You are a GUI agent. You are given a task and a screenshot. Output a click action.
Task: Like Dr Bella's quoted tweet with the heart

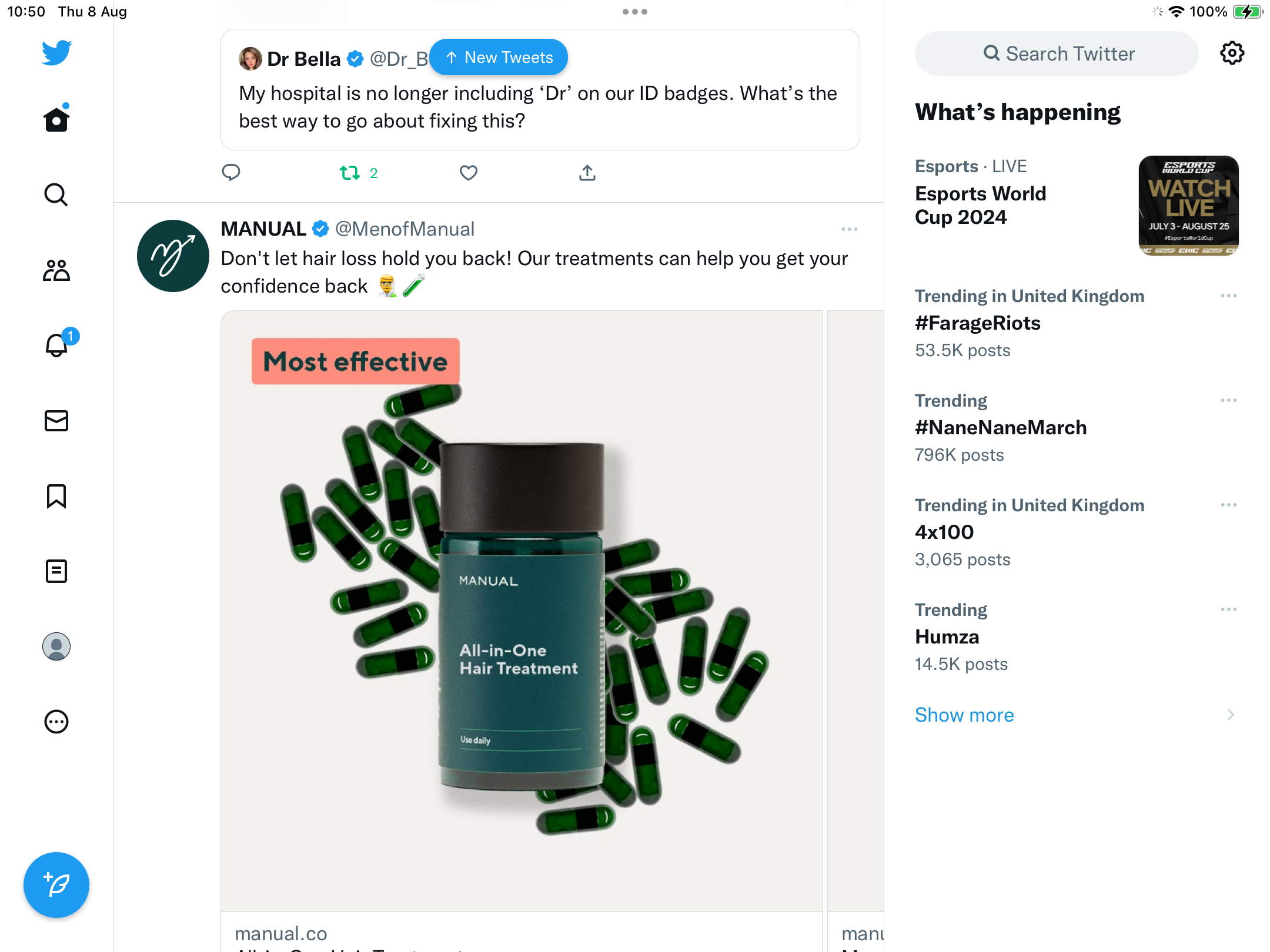tap(468, 173)
